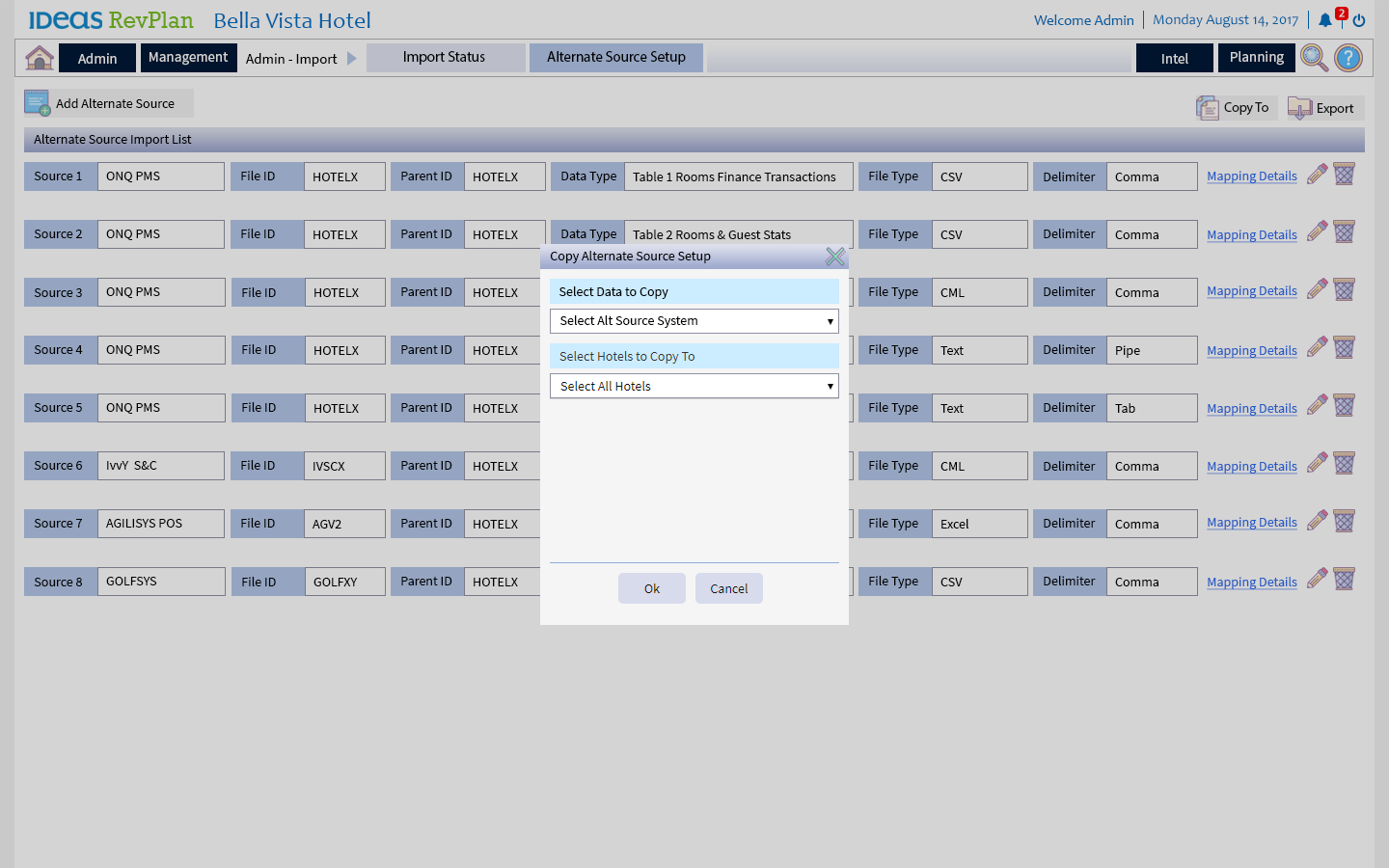The image size is (1389, 868).
Task: Click the Add Alternate Source button
Action: (108, 103)
